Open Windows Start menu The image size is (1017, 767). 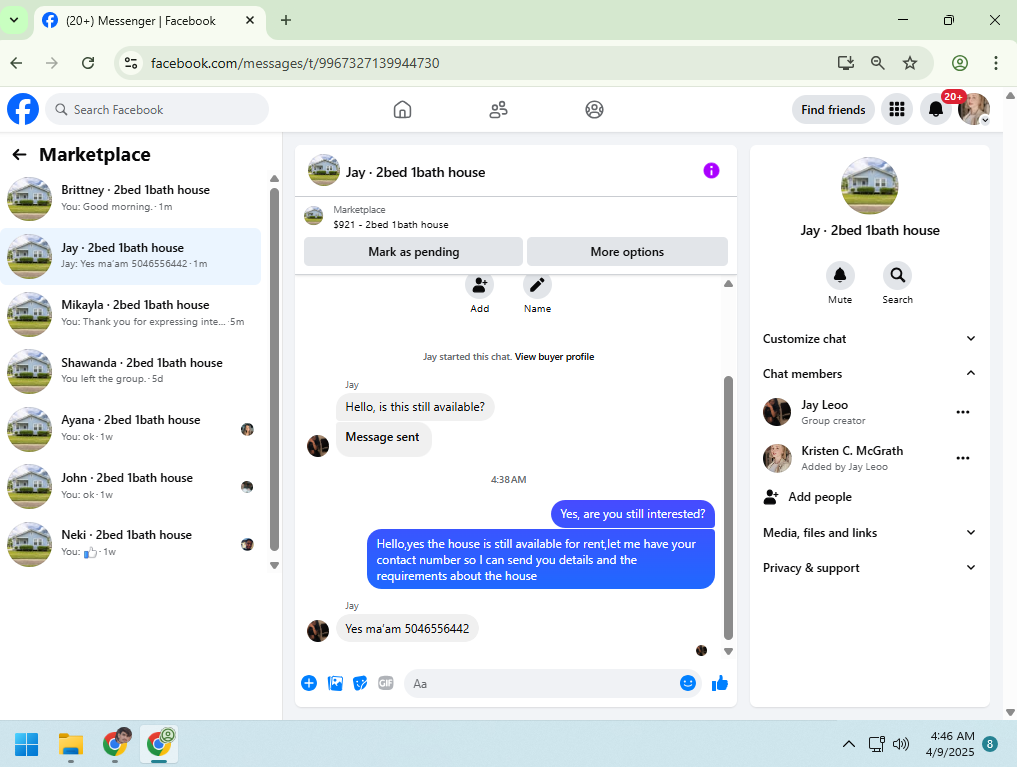(x=27, y=744)
